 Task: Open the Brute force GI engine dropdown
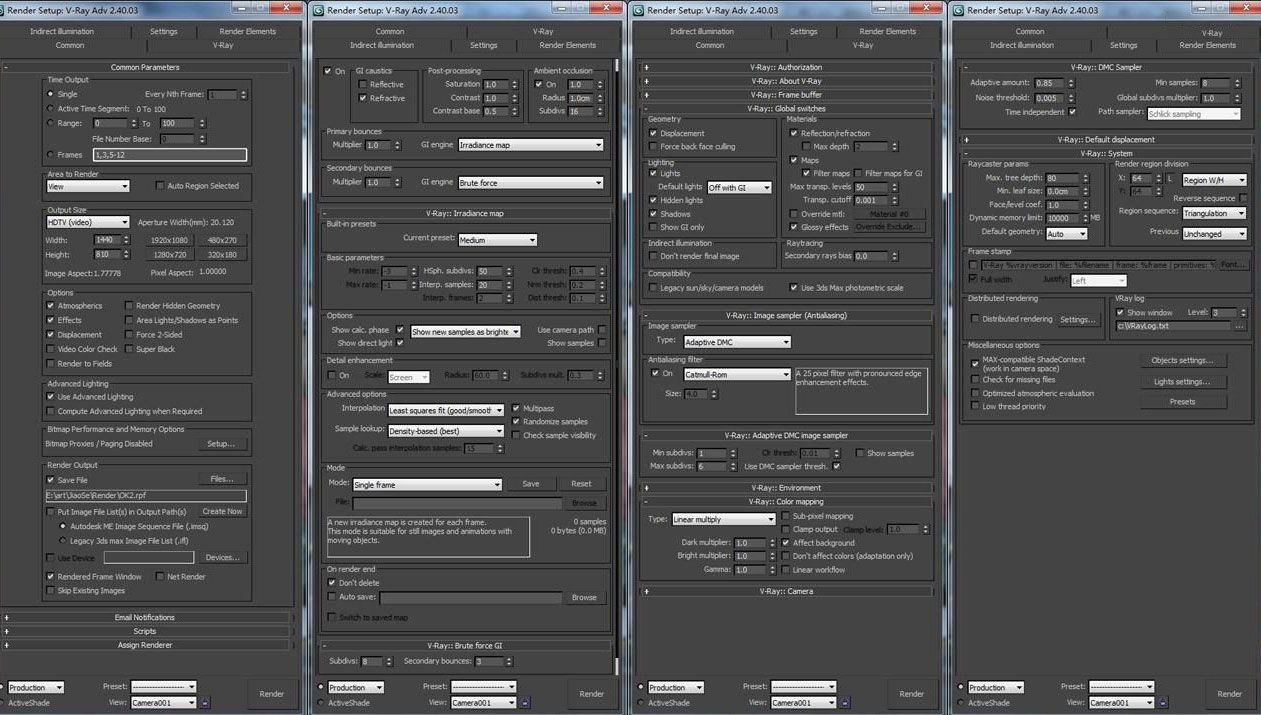tap(531, 183)
